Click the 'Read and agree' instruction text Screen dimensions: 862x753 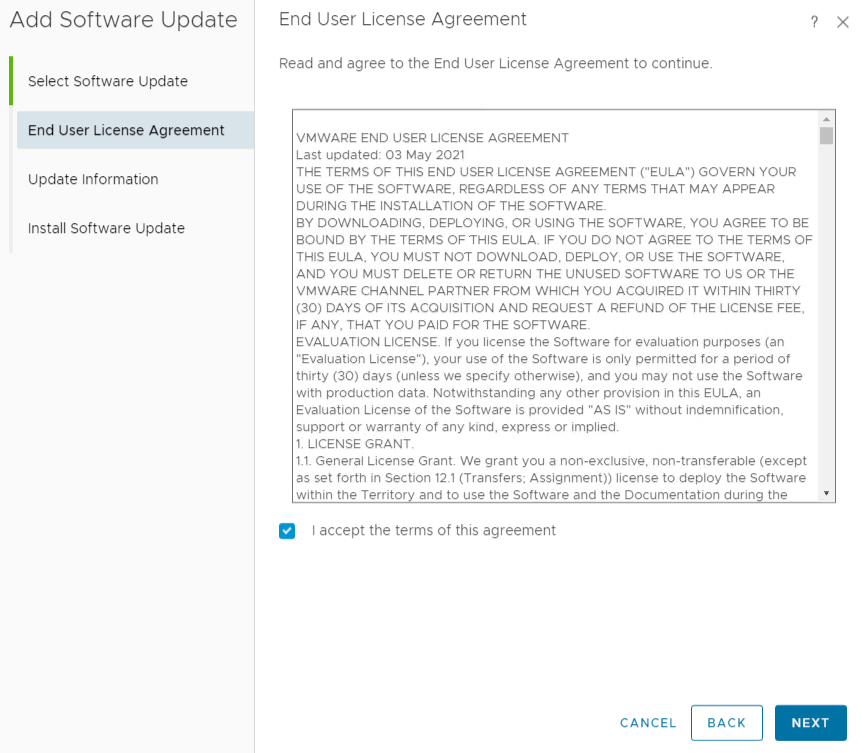pos(495,63)
